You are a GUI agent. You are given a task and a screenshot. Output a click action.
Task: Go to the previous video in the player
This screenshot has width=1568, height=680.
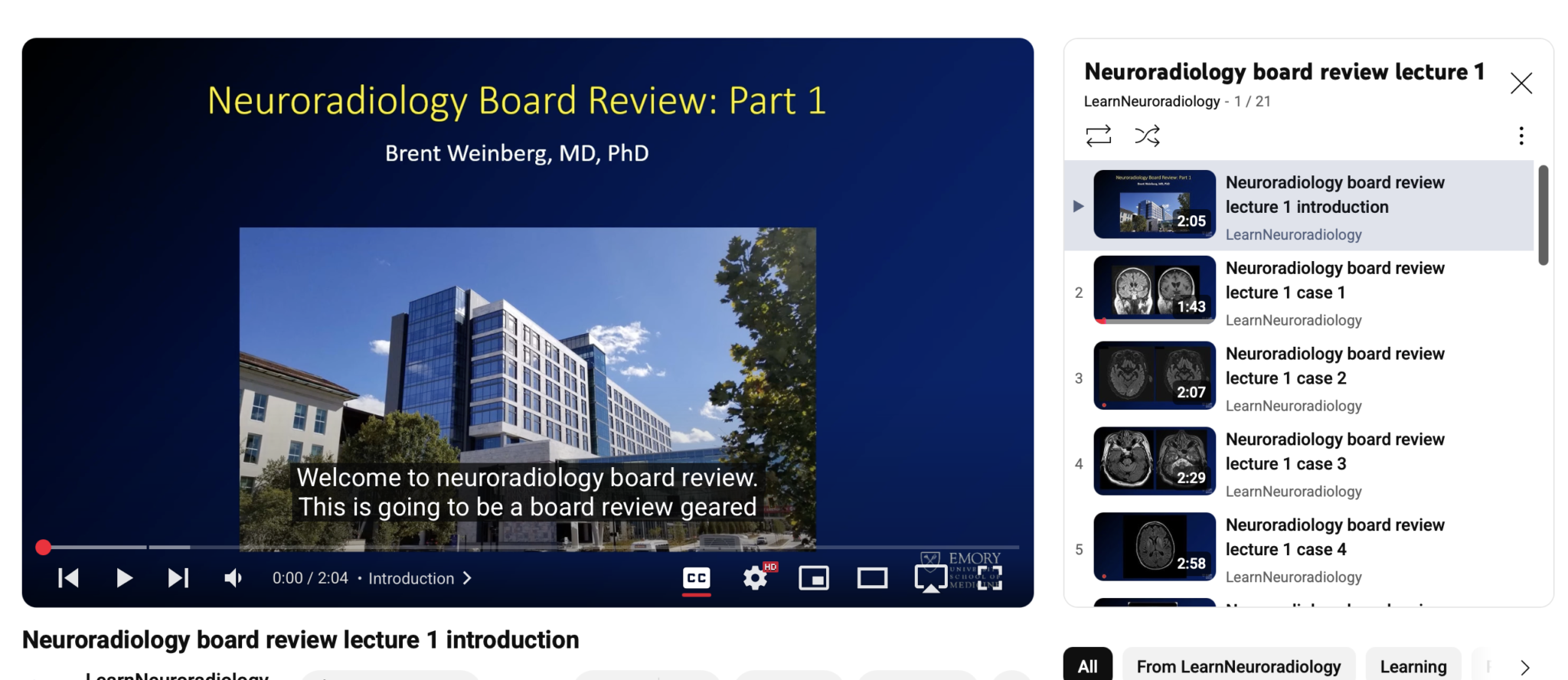[68, 578]
